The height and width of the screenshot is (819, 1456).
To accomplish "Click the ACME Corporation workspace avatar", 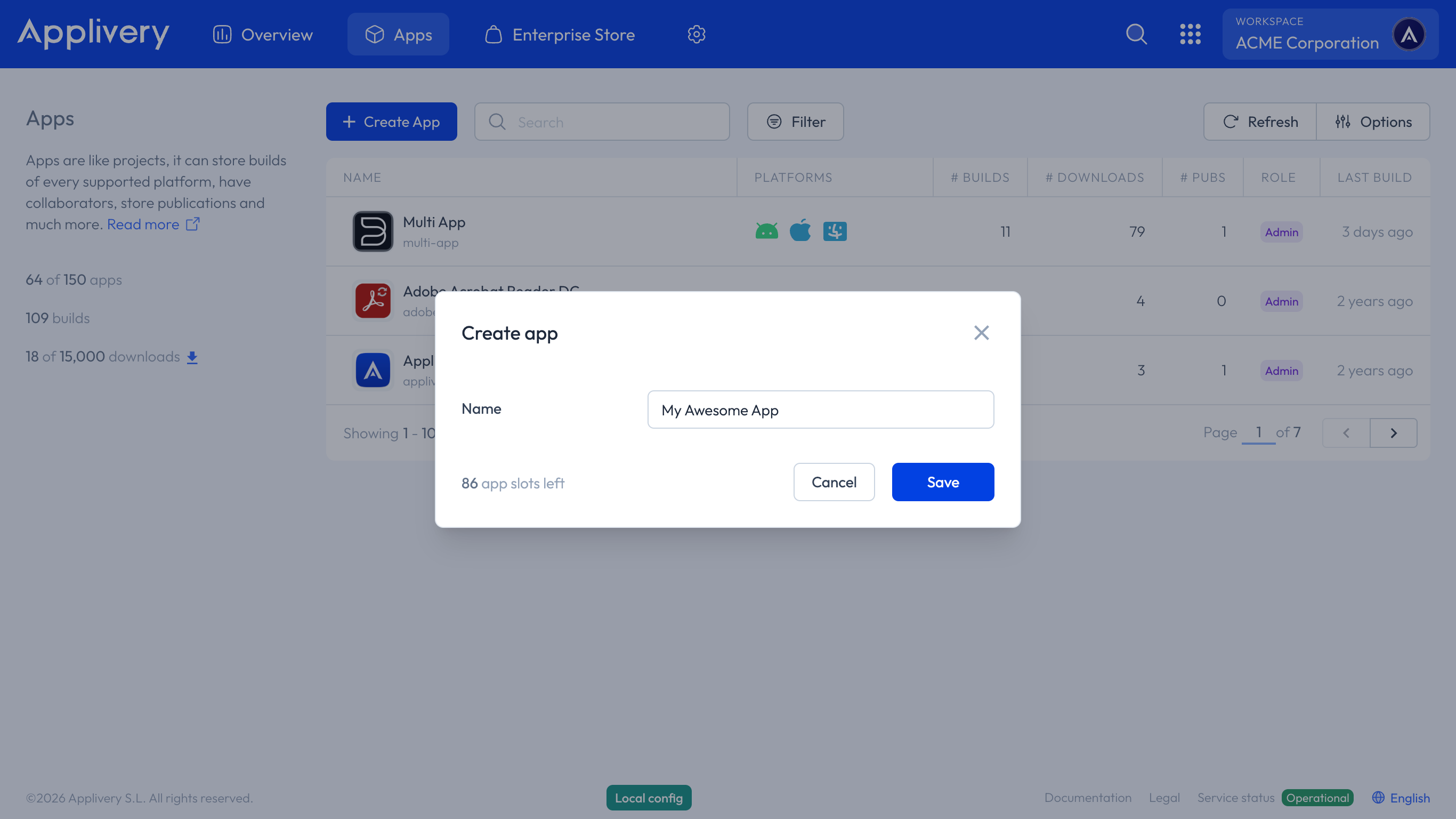I will click(1409, 34).
